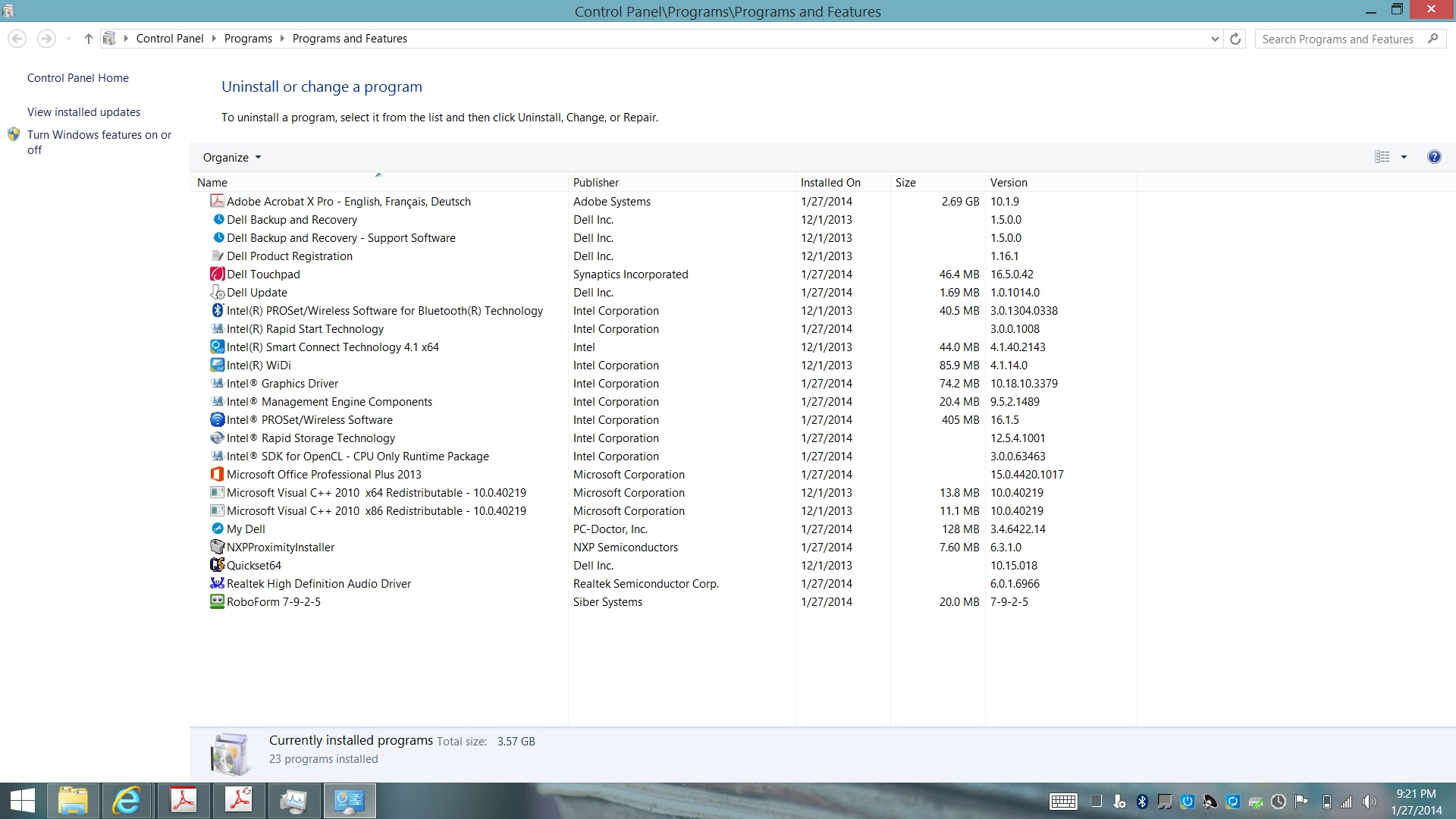
Task: Click the My Dell program icon
Action: (x=217, y=529)
